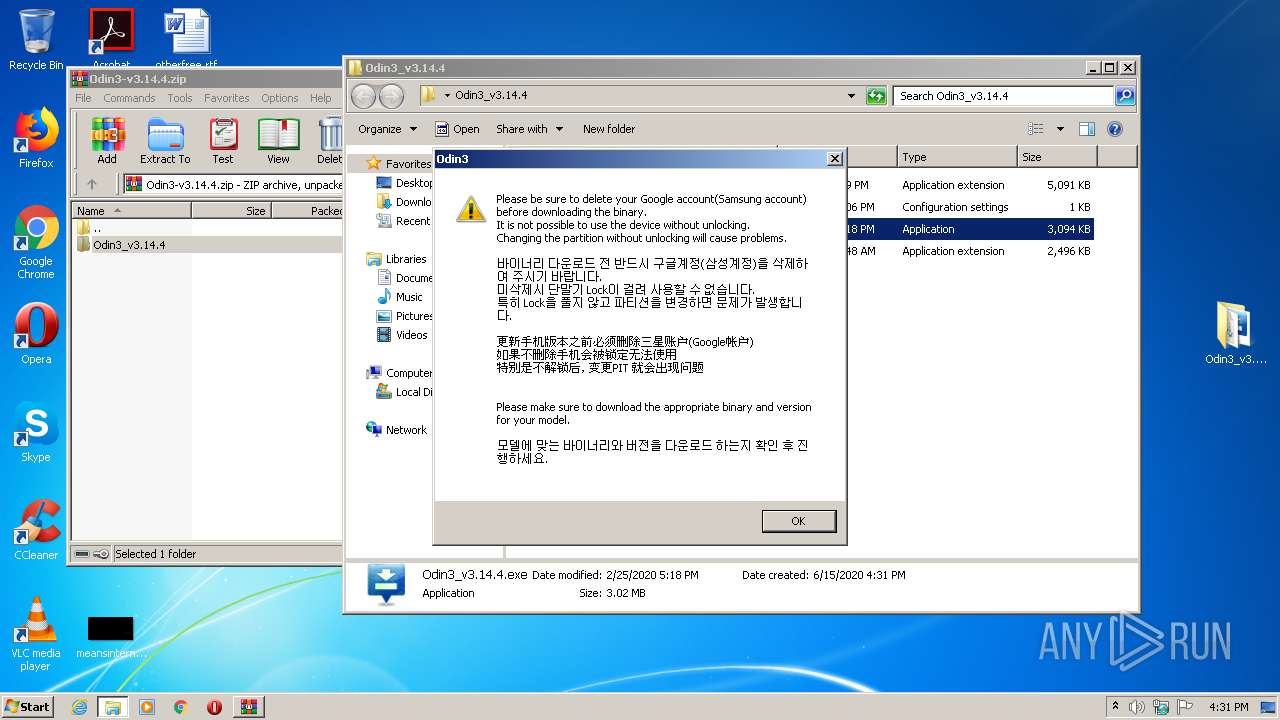Open WinRAR Help menu
1280x720 pixels.
click(x=321, y=98)
